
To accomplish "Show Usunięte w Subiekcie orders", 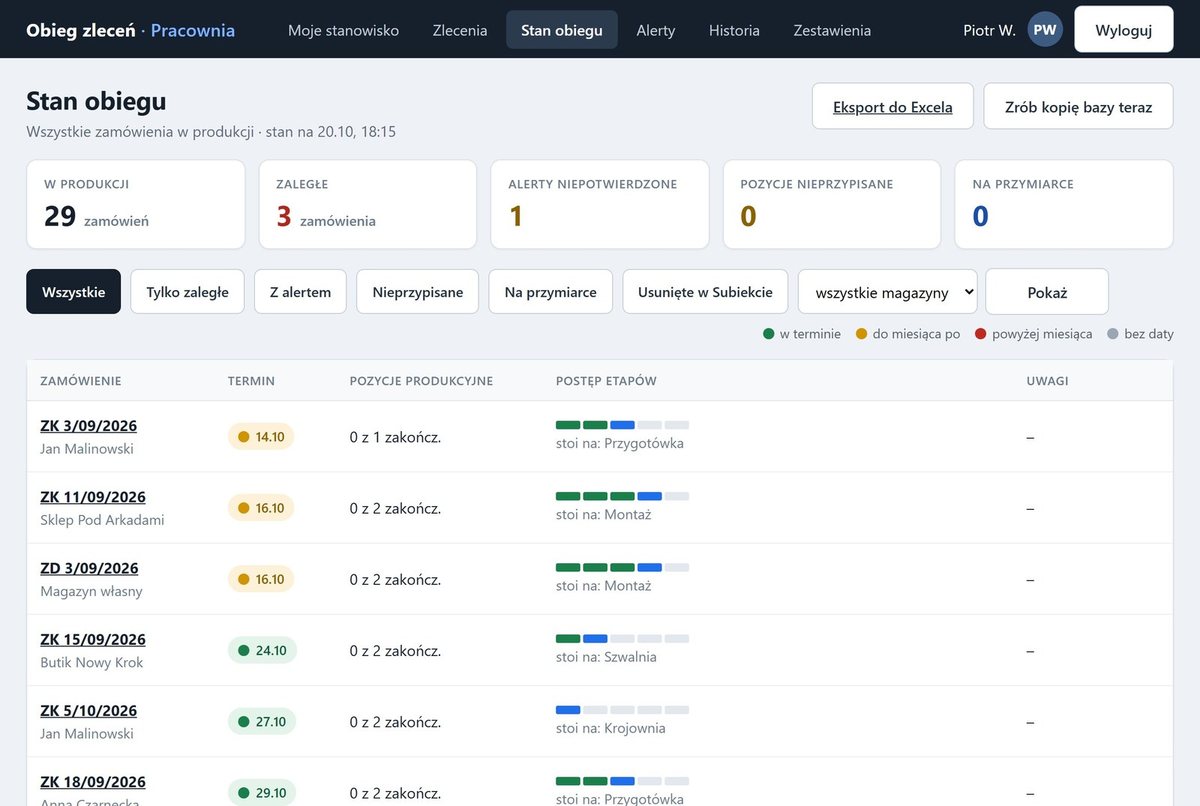I will (x=705, y=292).
